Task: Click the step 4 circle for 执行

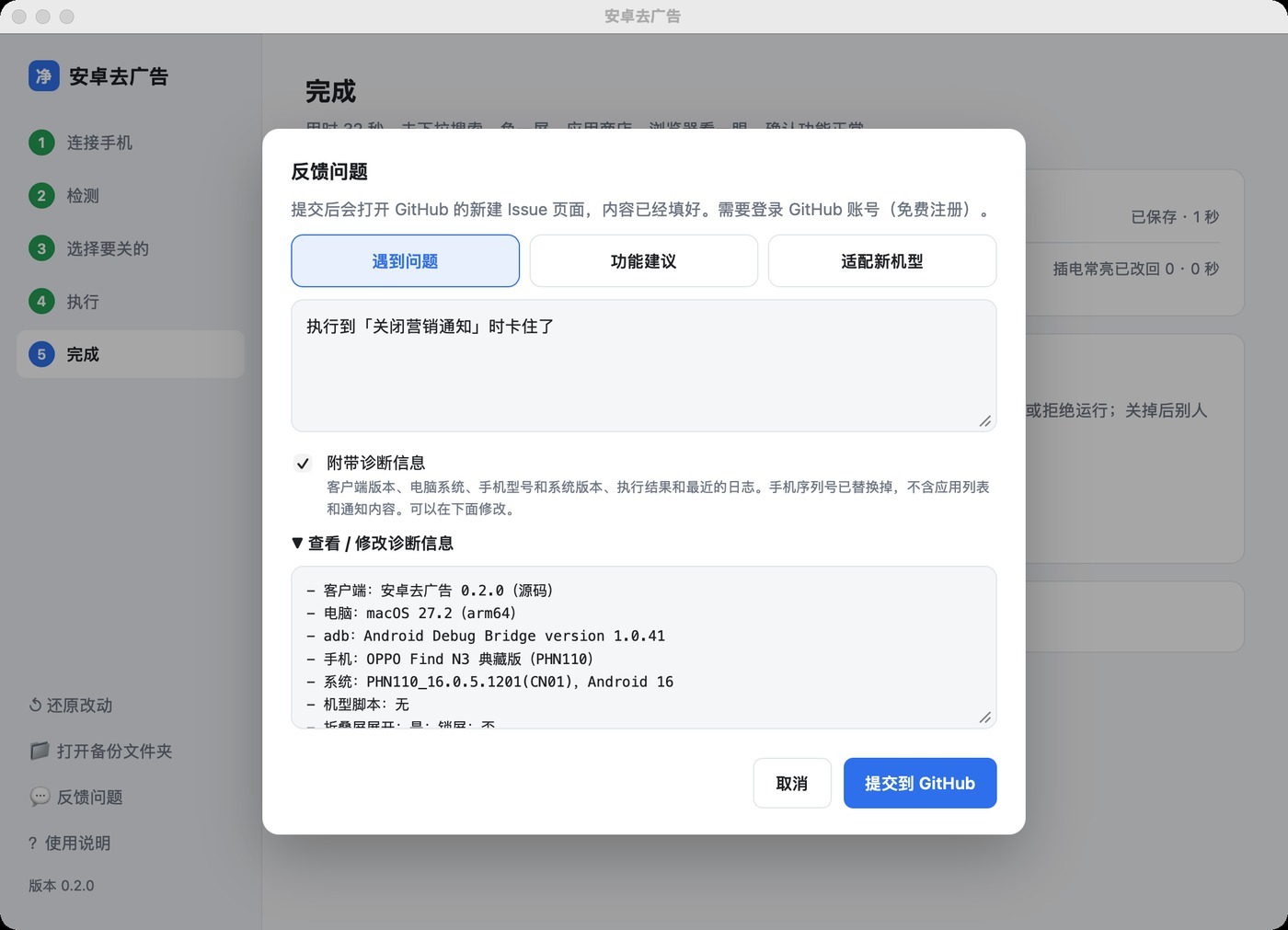Action: pyautogui.click(x=41, y=302)
